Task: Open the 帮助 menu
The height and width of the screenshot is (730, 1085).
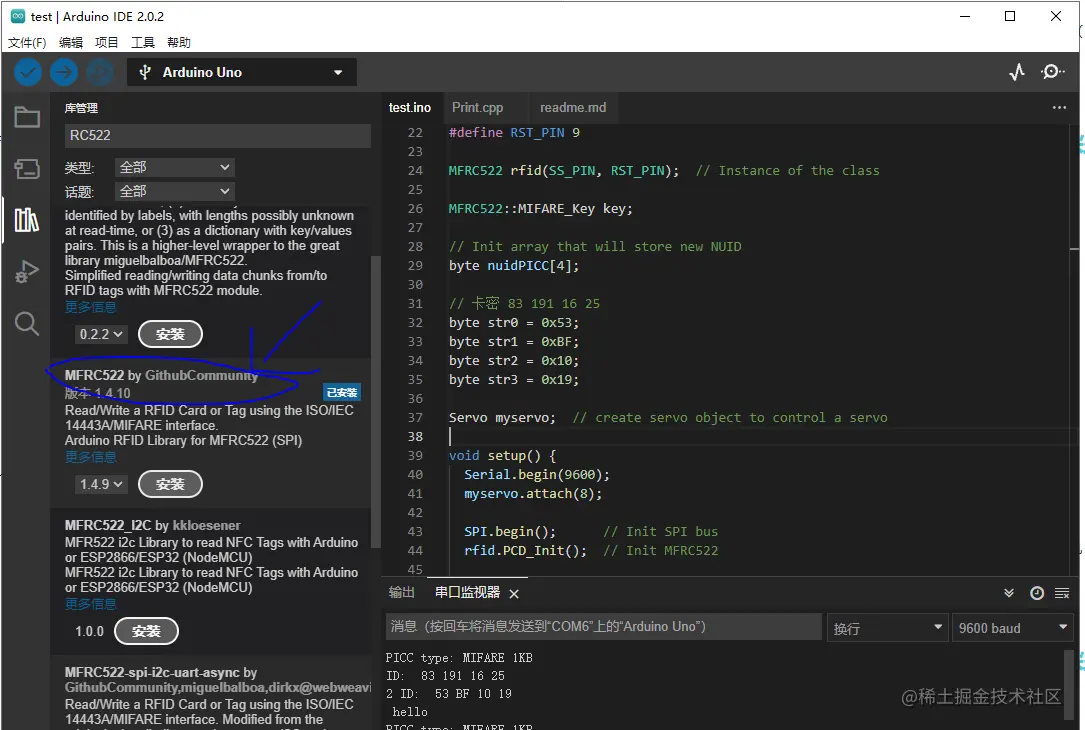Action: point(179,43)
